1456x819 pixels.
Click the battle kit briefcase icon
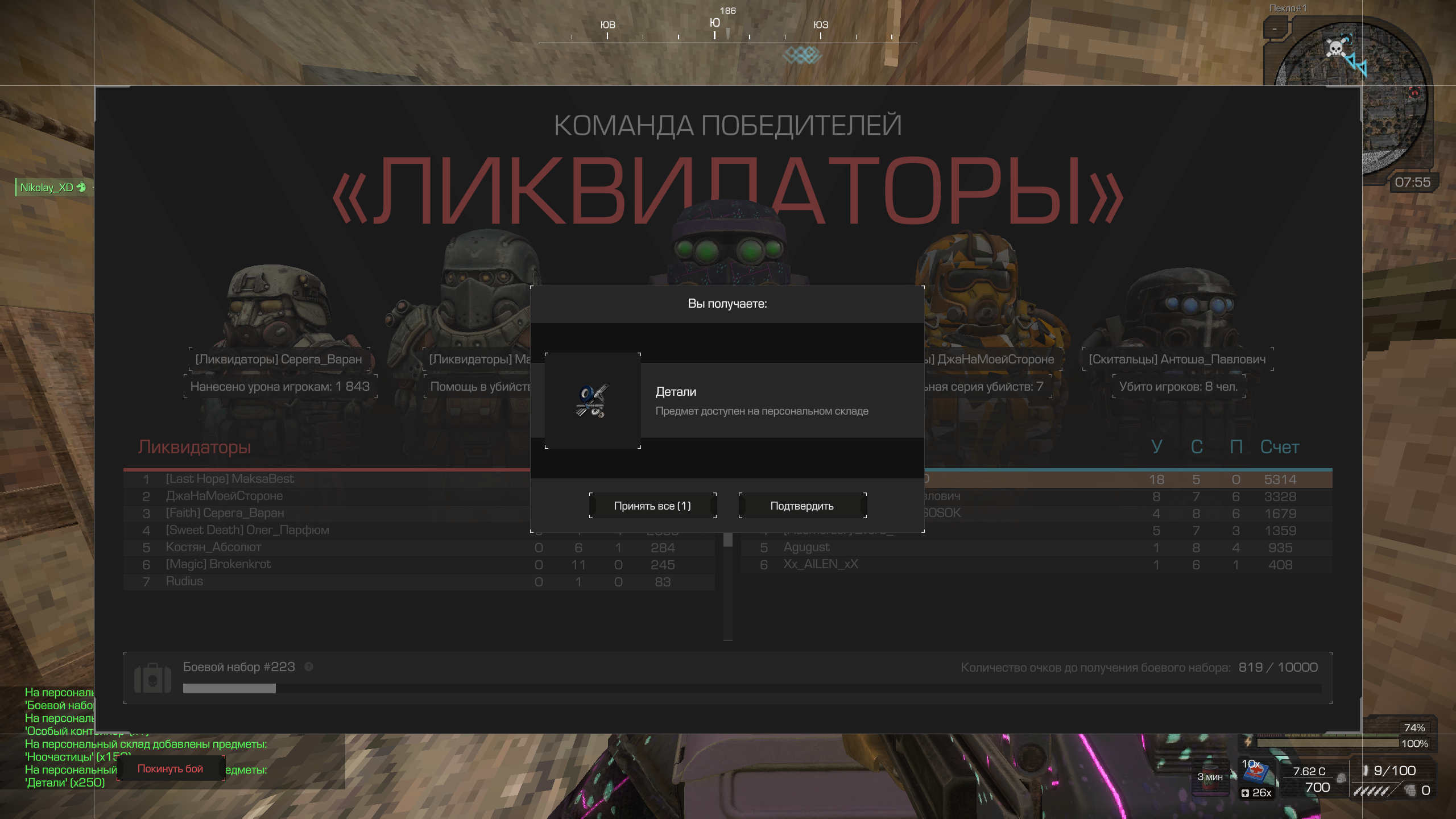pyautogui.click(x=152, y=678)
